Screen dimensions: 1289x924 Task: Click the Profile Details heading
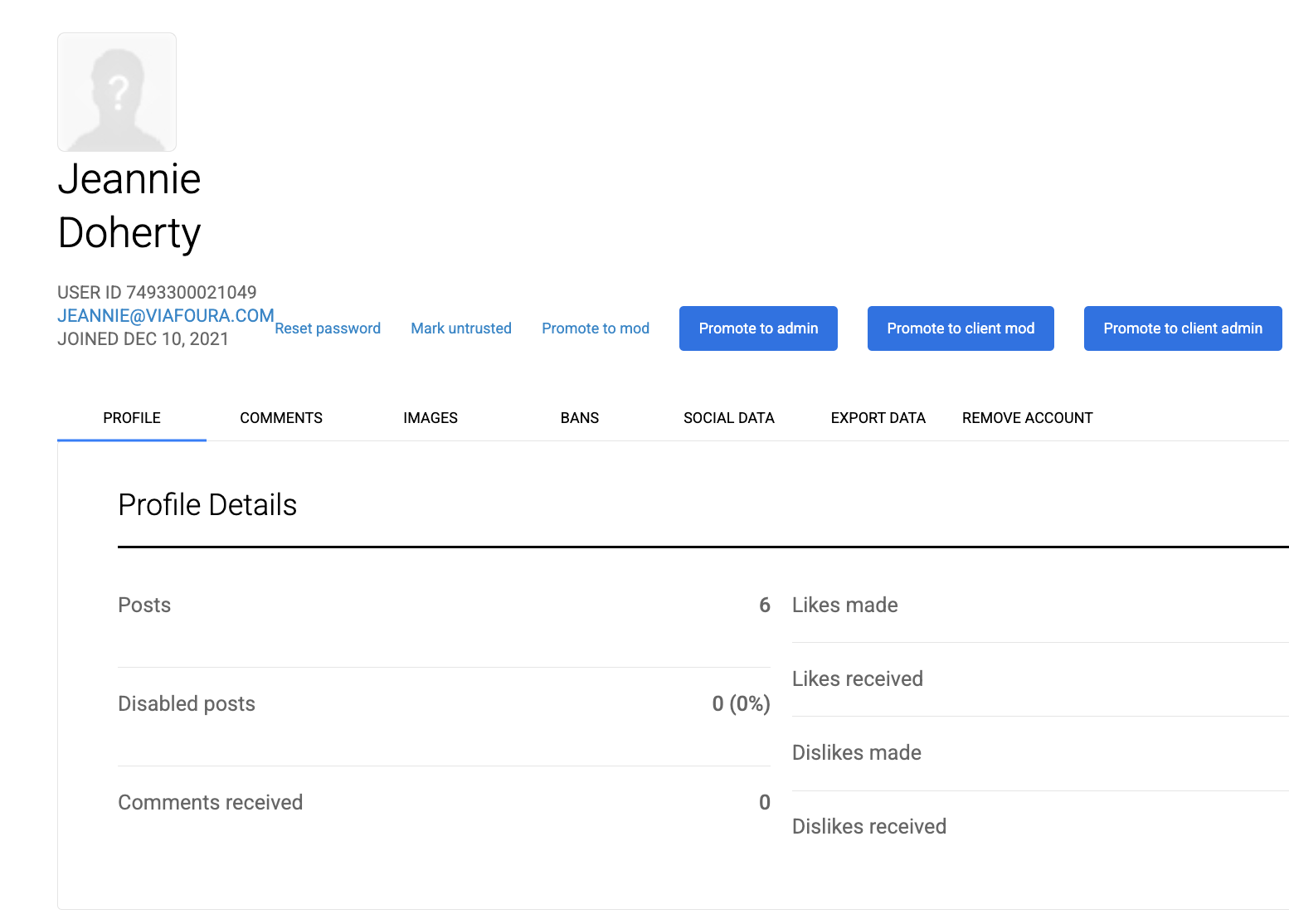point(207,505)
